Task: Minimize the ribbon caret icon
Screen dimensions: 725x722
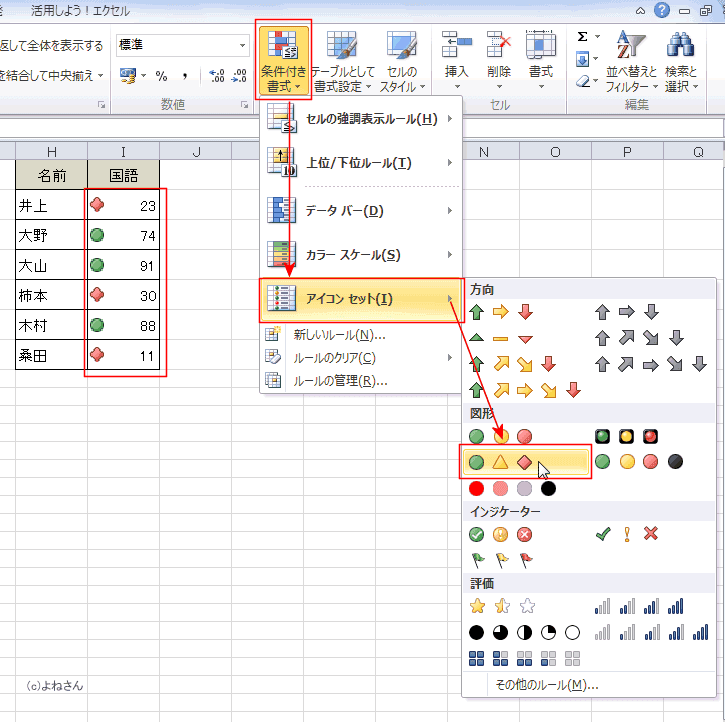Action: click(x=640, y=11)
